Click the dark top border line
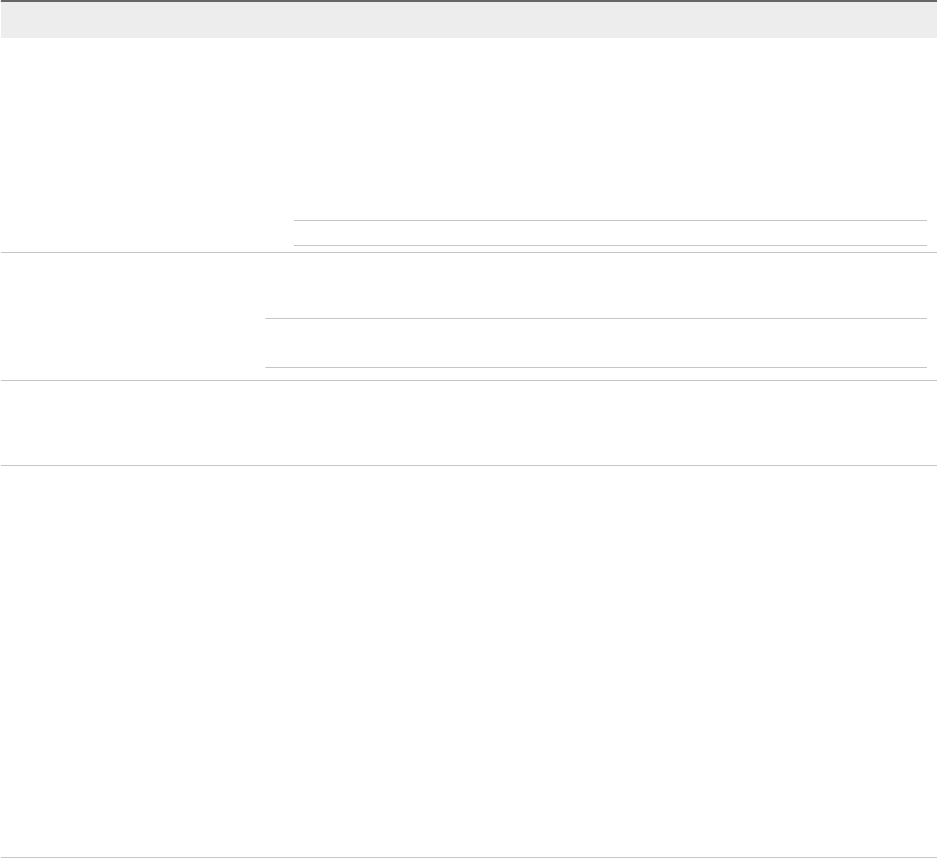This screenshot has height=858, width=937. (468, 1)
